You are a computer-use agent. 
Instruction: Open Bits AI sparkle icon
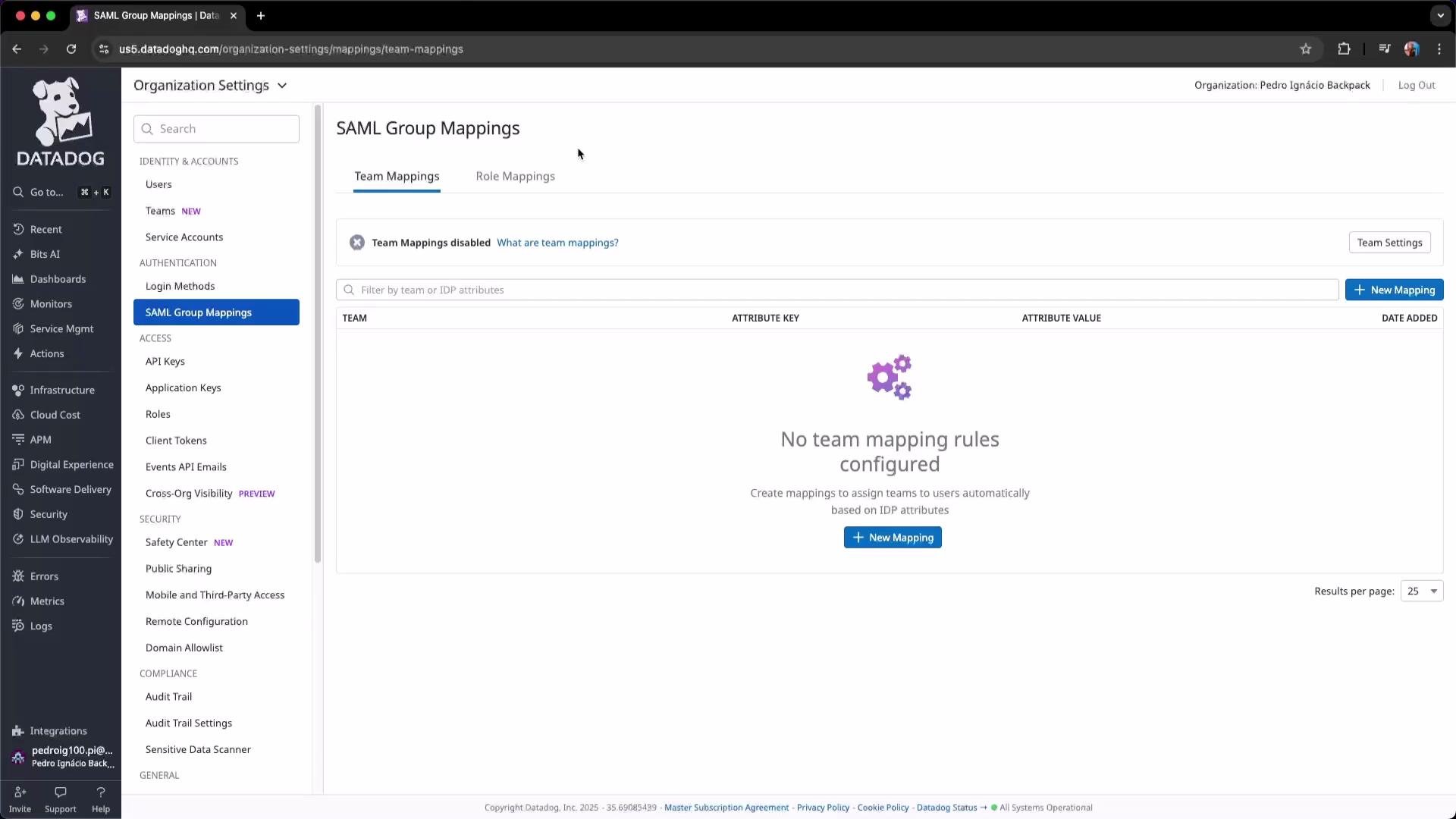[x=18, y=254]
